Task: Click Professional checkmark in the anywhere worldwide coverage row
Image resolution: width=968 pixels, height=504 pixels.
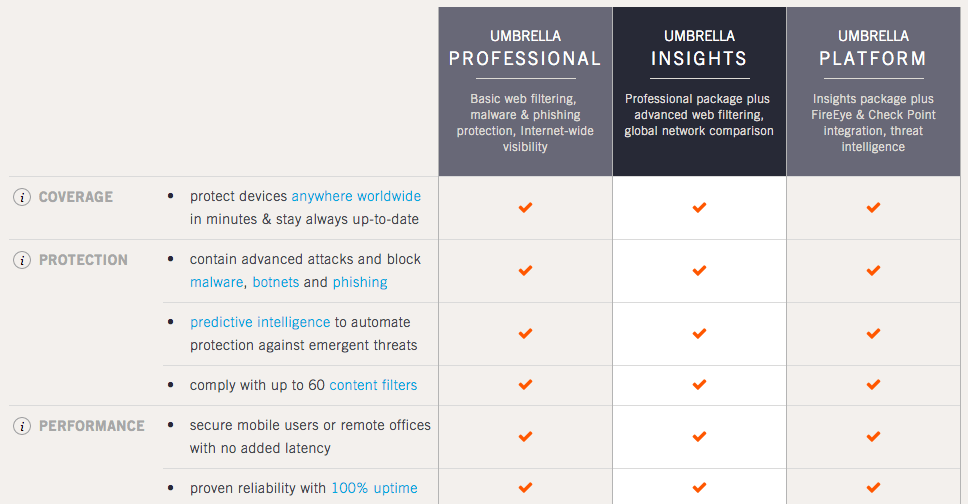Action: (525, 208)
